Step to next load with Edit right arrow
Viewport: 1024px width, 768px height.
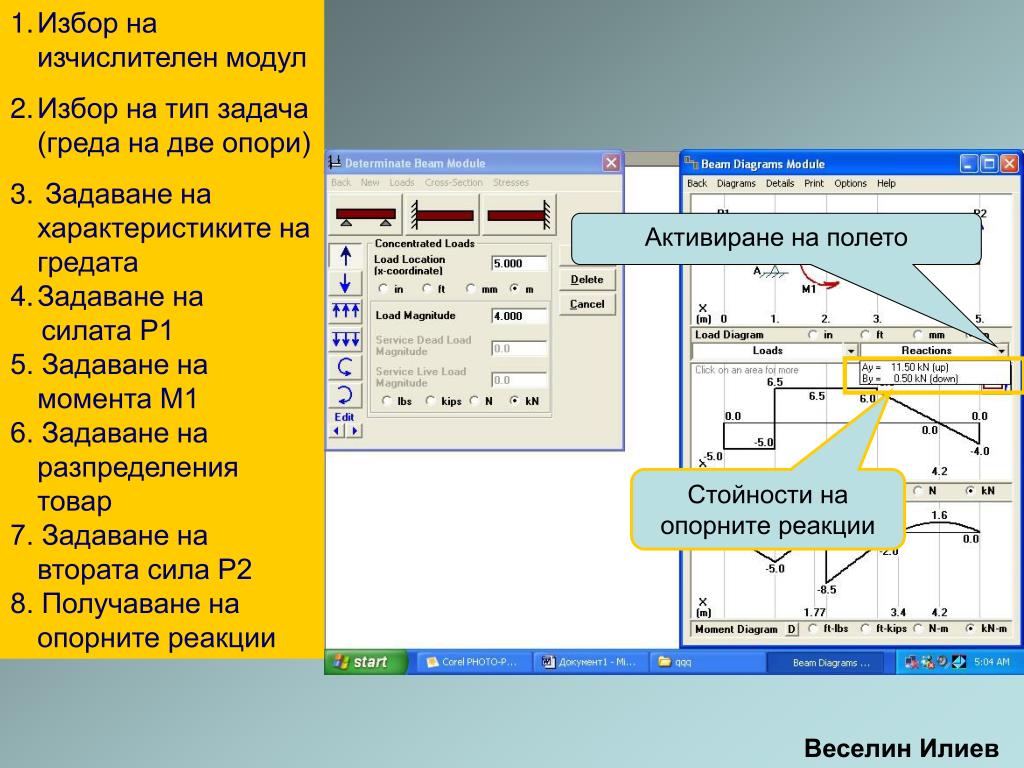coord(354,431)
